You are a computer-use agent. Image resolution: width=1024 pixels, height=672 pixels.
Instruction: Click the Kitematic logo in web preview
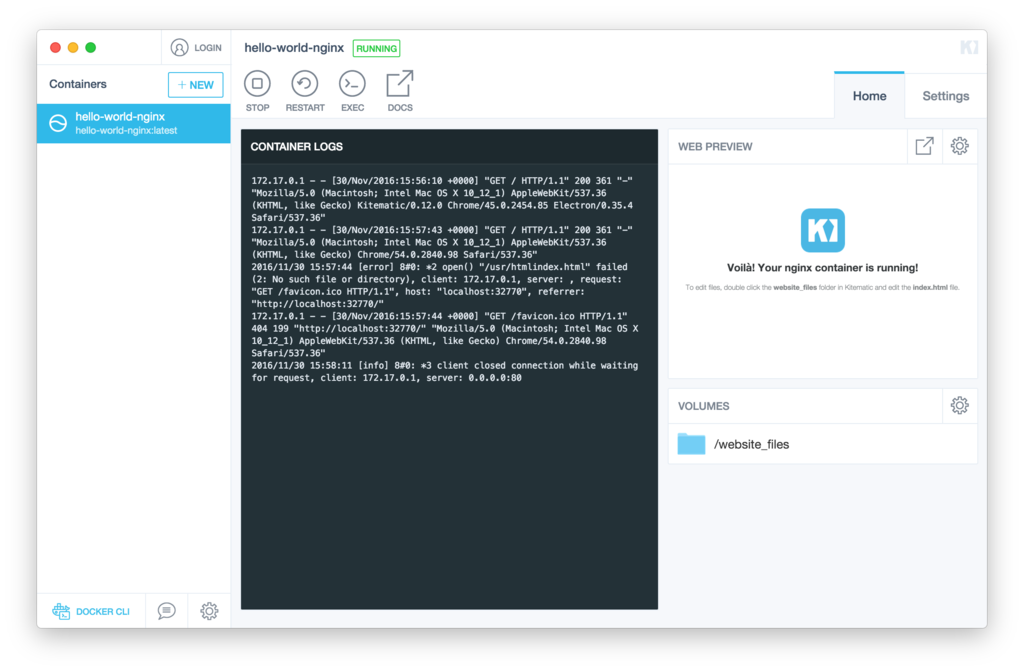[x=823, y=231]
